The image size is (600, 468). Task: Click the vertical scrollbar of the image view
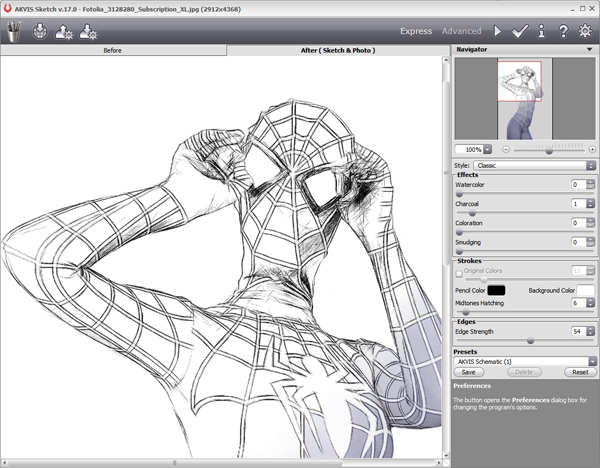[x=446, y=257]
